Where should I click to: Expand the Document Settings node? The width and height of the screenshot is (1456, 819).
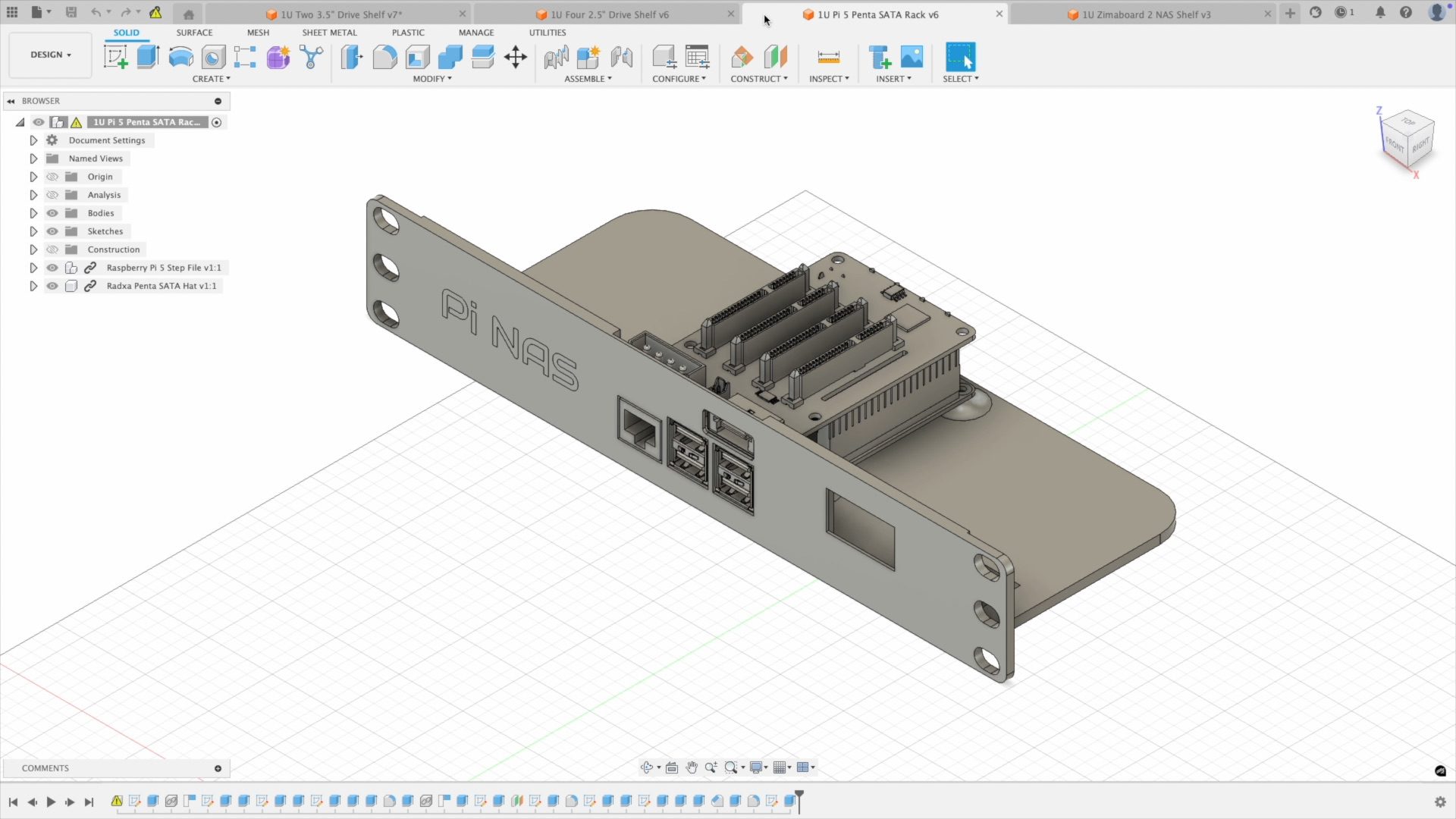click(x=33, y=140)
